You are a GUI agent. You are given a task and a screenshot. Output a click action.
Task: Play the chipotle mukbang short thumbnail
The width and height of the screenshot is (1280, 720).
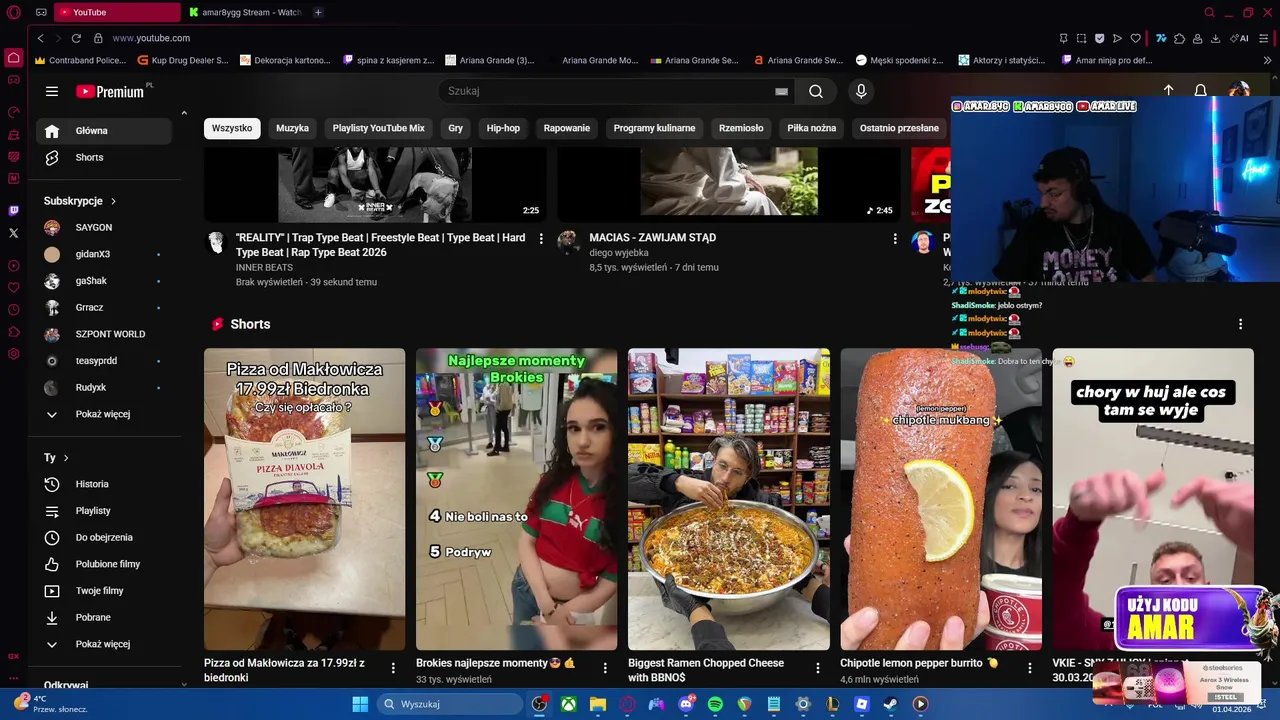click(x=941, y=499)
